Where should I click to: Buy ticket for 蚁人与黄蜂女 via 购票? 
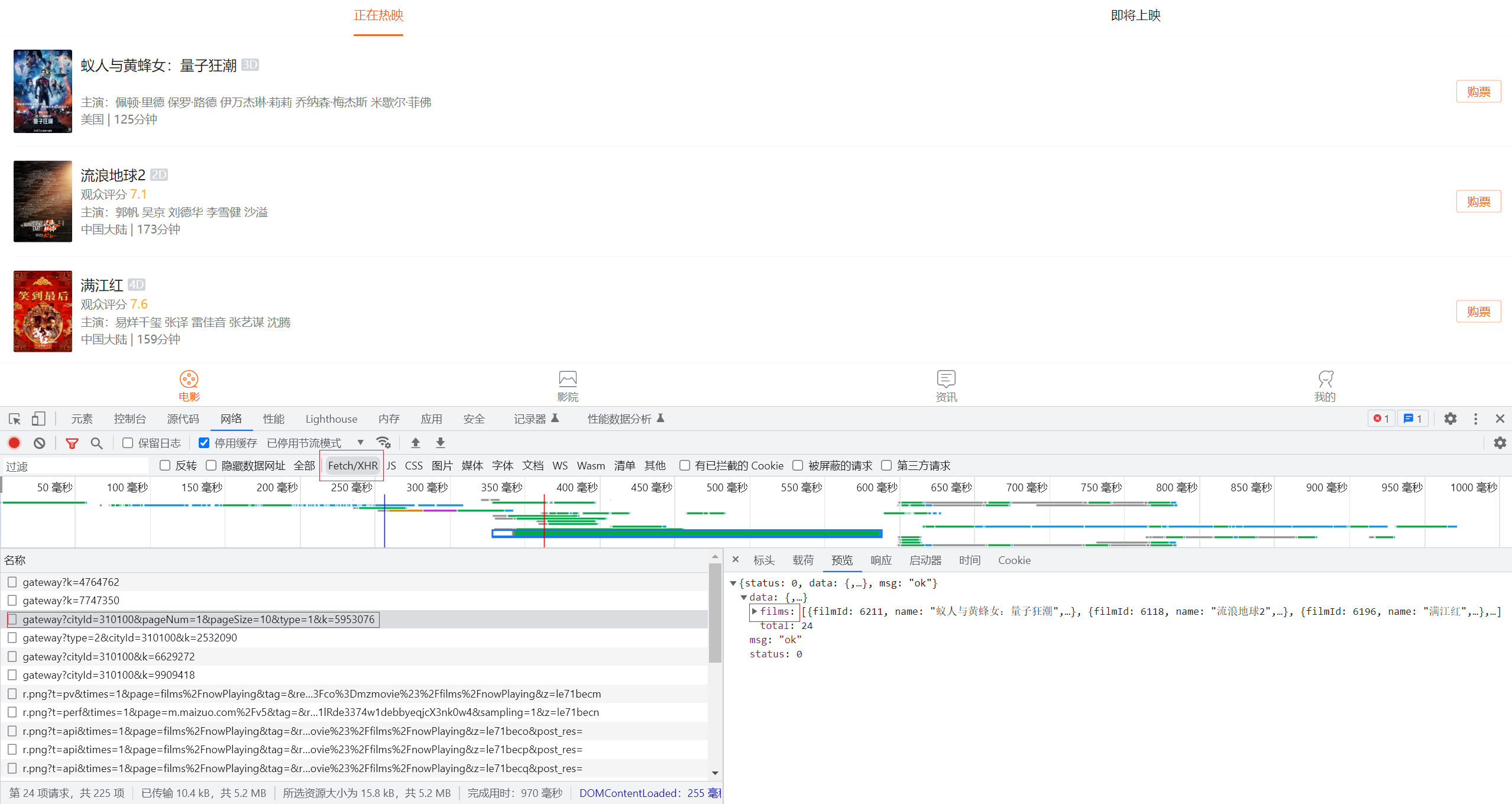point(1478,92)
